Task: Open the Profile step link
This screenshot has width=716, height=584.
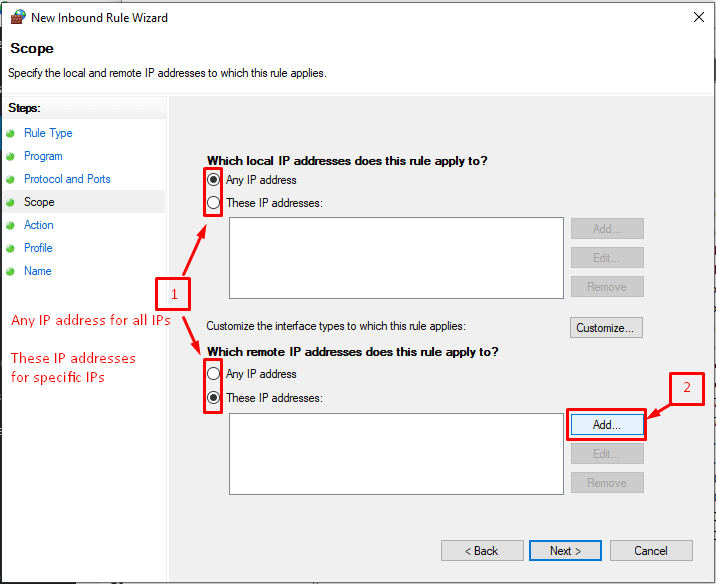Action: [x=38, y=248]
